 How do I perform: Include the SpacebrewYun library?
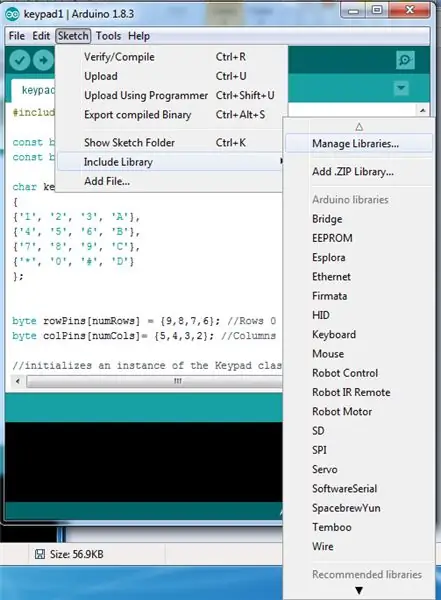[x=359, y=508]
